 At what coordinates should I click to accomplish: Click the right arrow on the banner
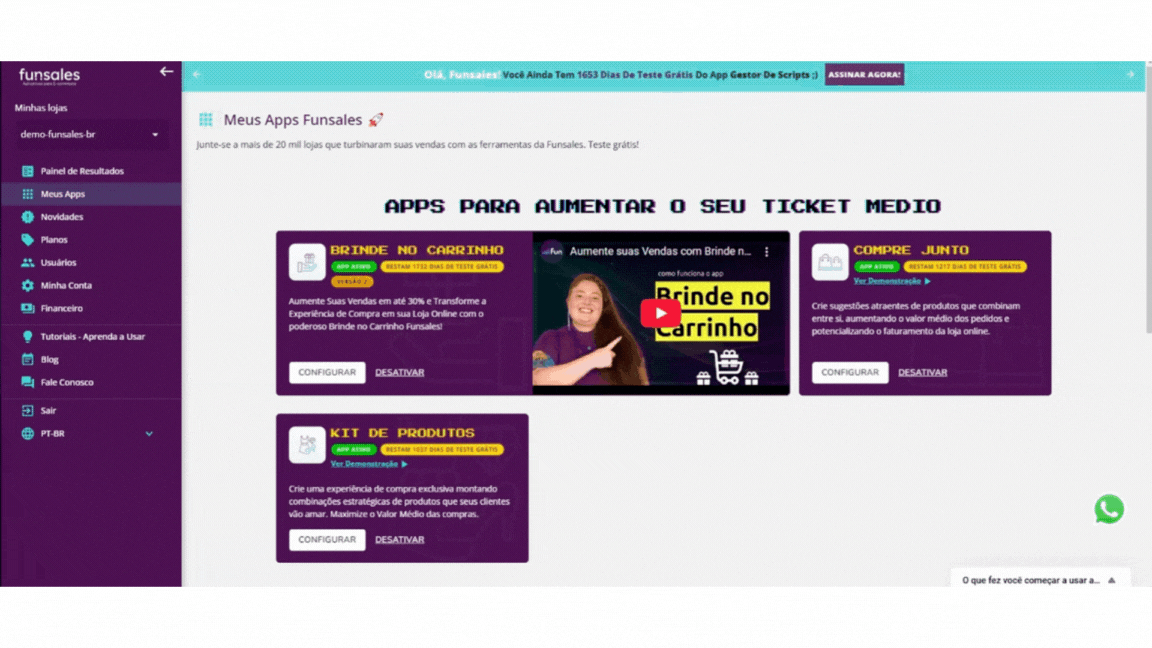(x=1130, y=74)
